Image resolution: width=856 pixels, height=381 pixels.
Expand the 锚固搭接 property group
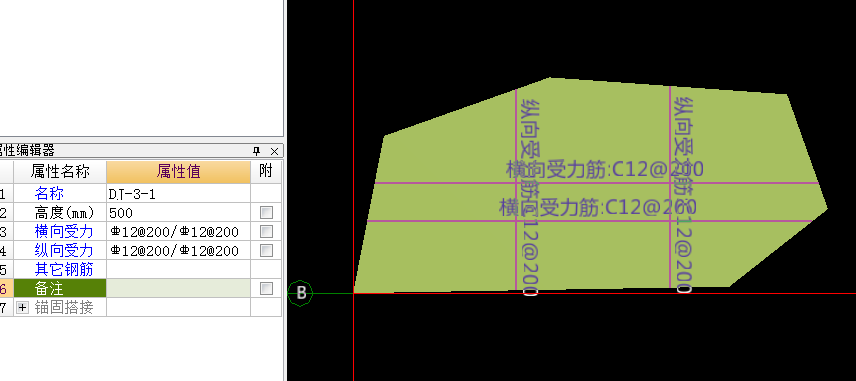click(22, 308)
